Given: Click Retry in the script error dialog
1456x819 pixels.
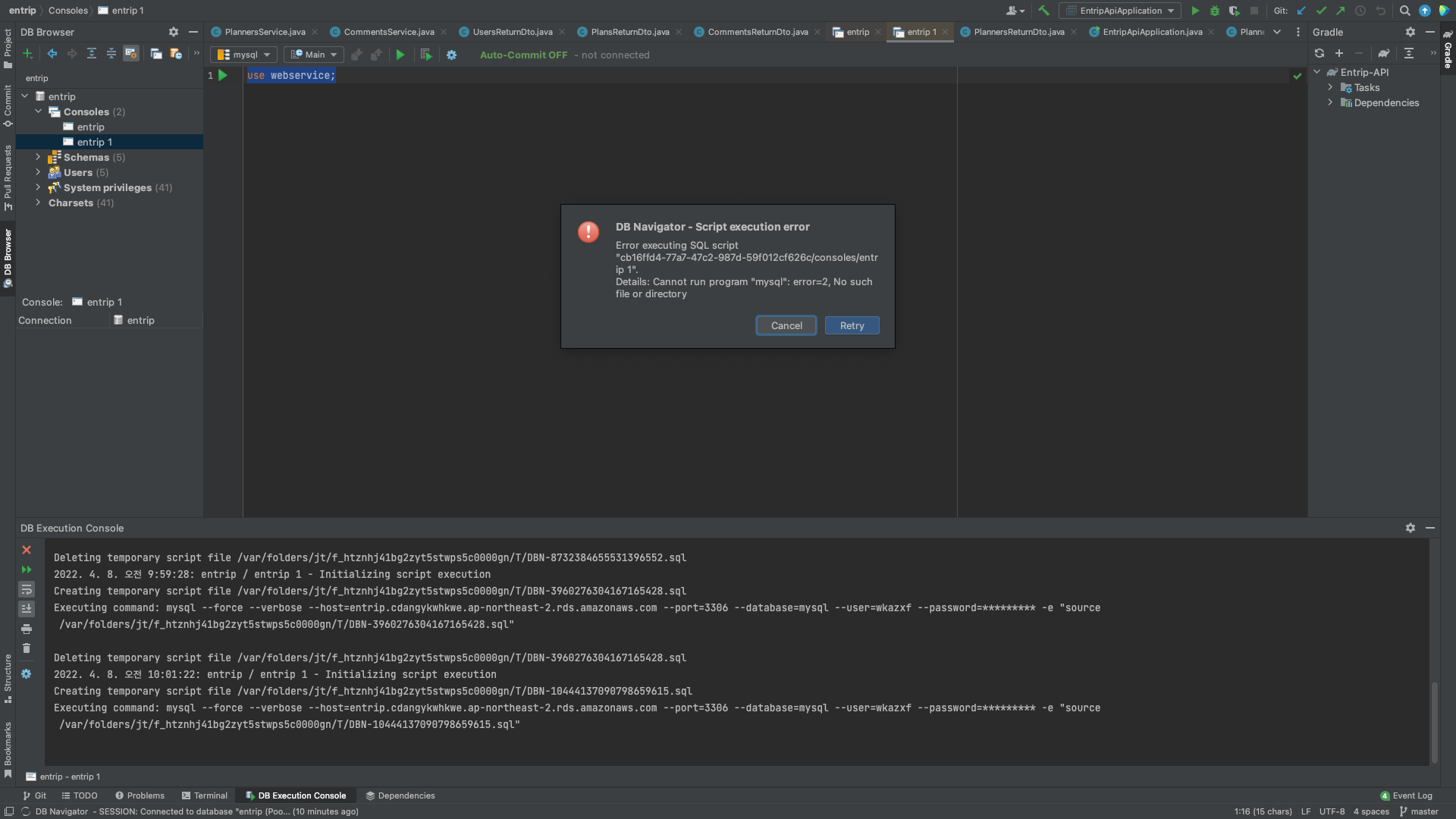Looking at the screenshot, I should [852, 325].
